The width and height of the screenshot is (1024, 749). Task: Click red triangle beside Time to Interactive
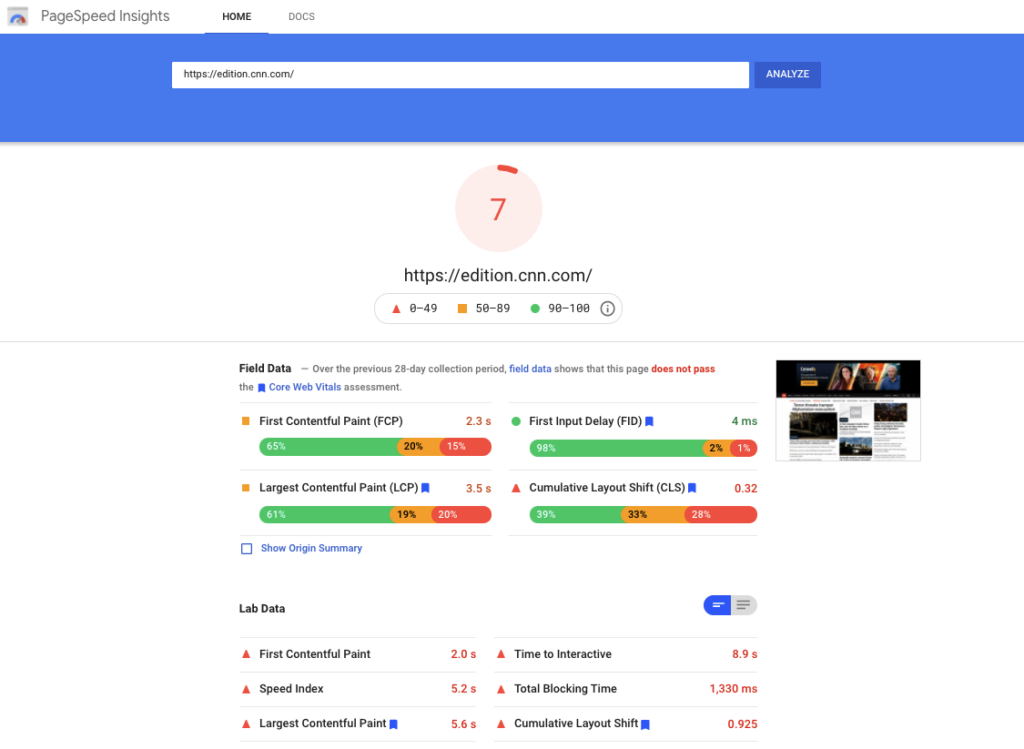[x=501, y=654]
